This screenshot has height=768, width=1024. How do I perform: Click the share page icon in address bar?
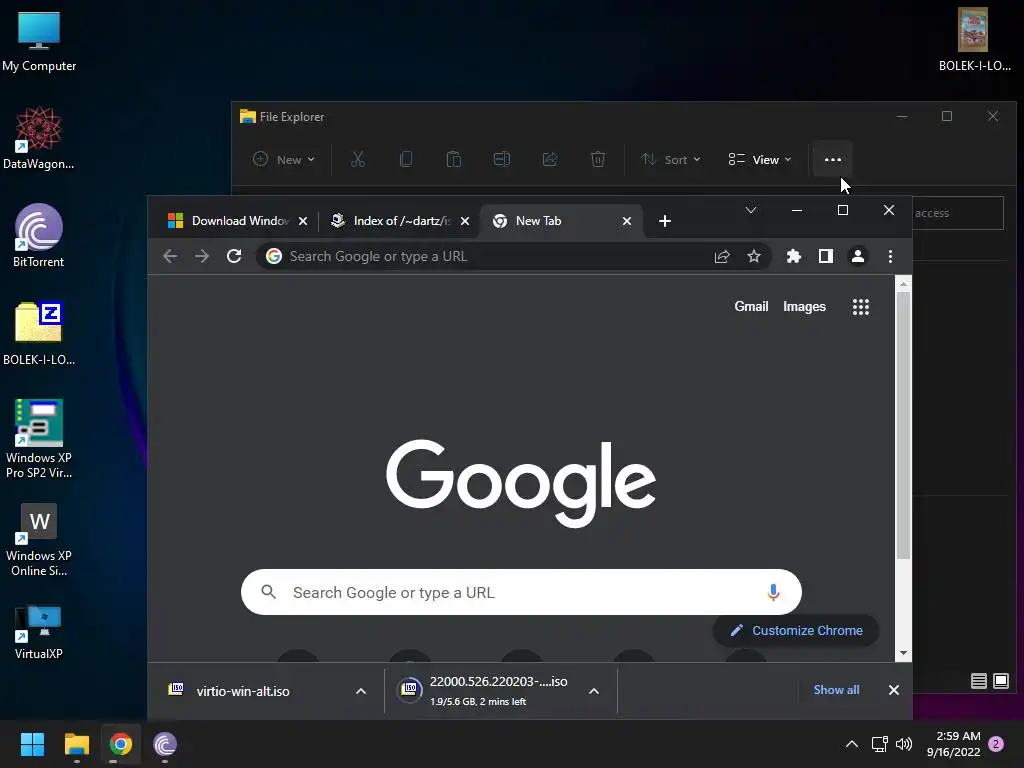point(722,256)
